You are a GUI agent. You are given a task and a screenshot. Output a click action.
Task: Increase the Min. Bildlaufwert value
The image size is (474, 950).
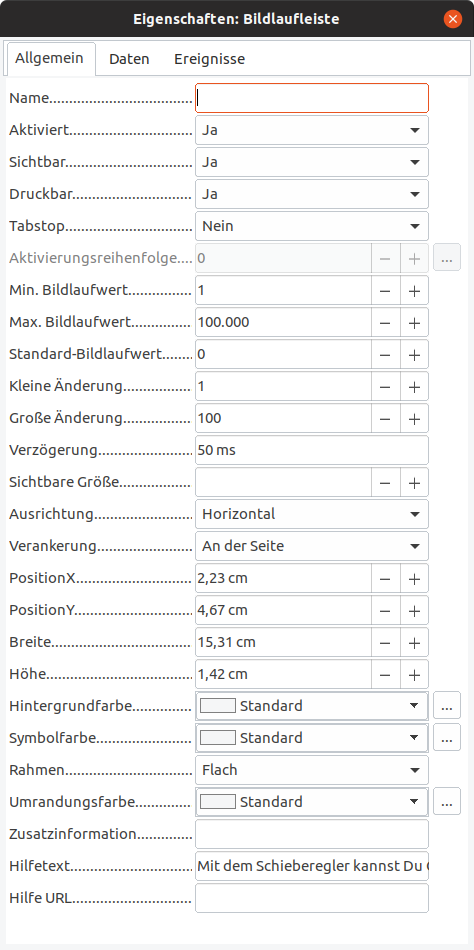(415, 290)
